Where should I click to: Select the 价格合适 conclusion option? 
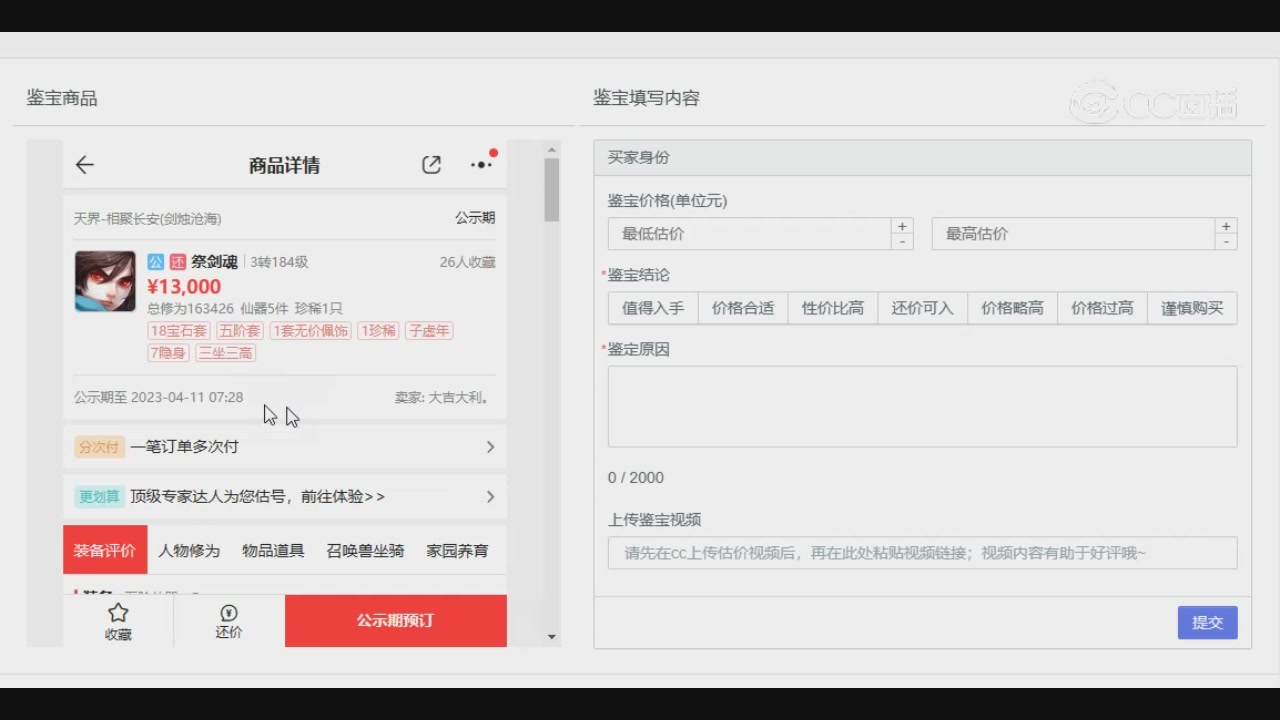coord(743,308)
